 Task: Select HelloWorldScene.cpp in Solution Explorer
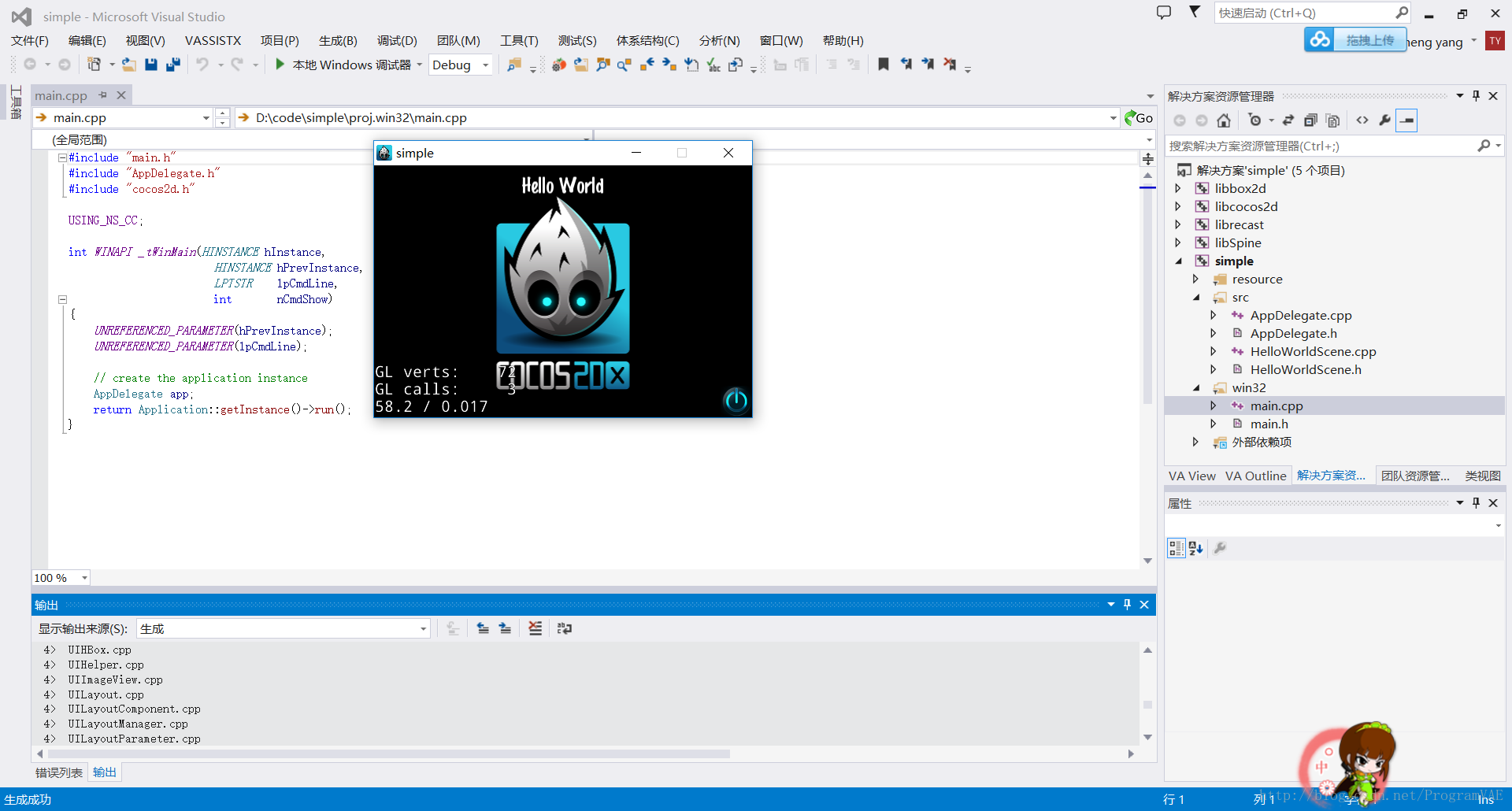[1313, 351]
